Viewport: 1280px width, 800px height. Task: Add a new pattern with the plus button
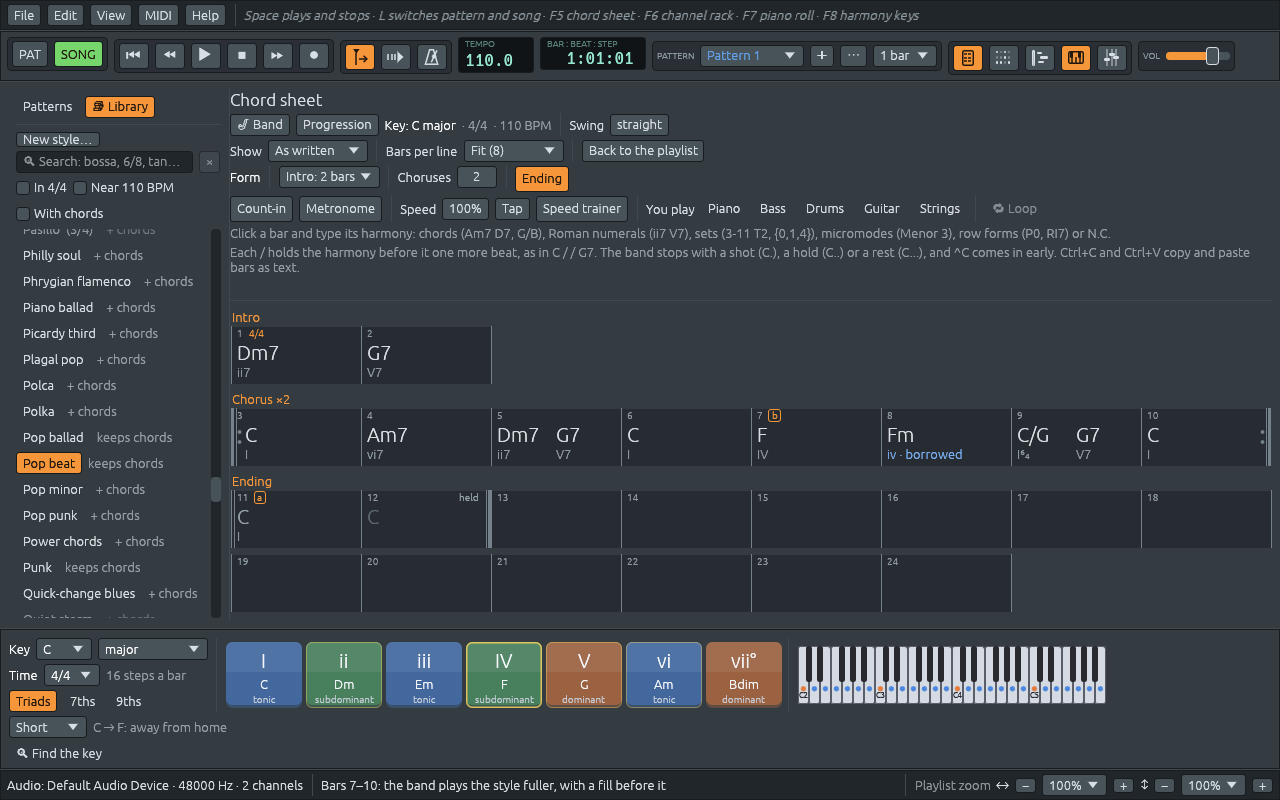(822, 56)
